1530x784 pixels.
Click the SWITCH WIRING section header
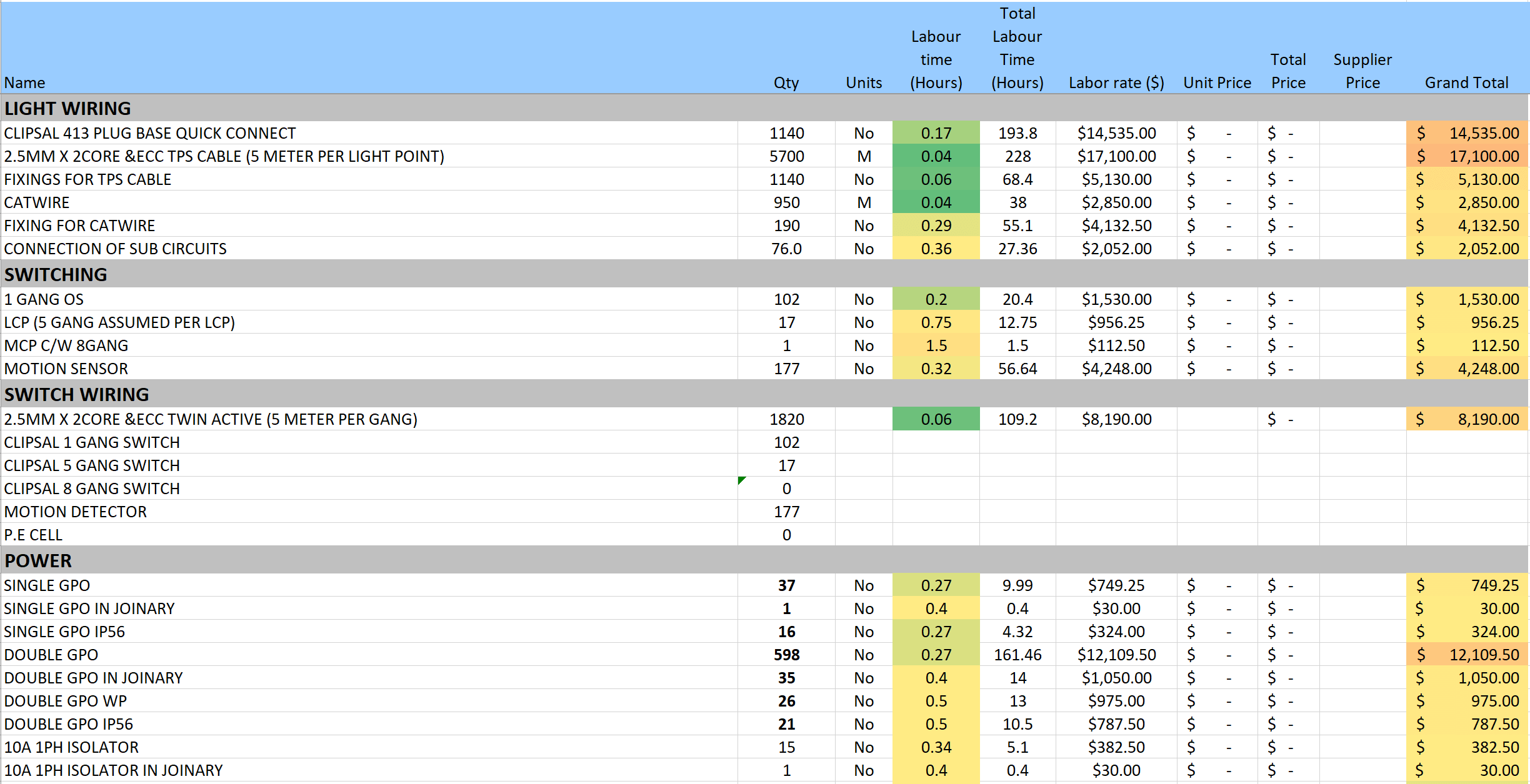[77, 395]
